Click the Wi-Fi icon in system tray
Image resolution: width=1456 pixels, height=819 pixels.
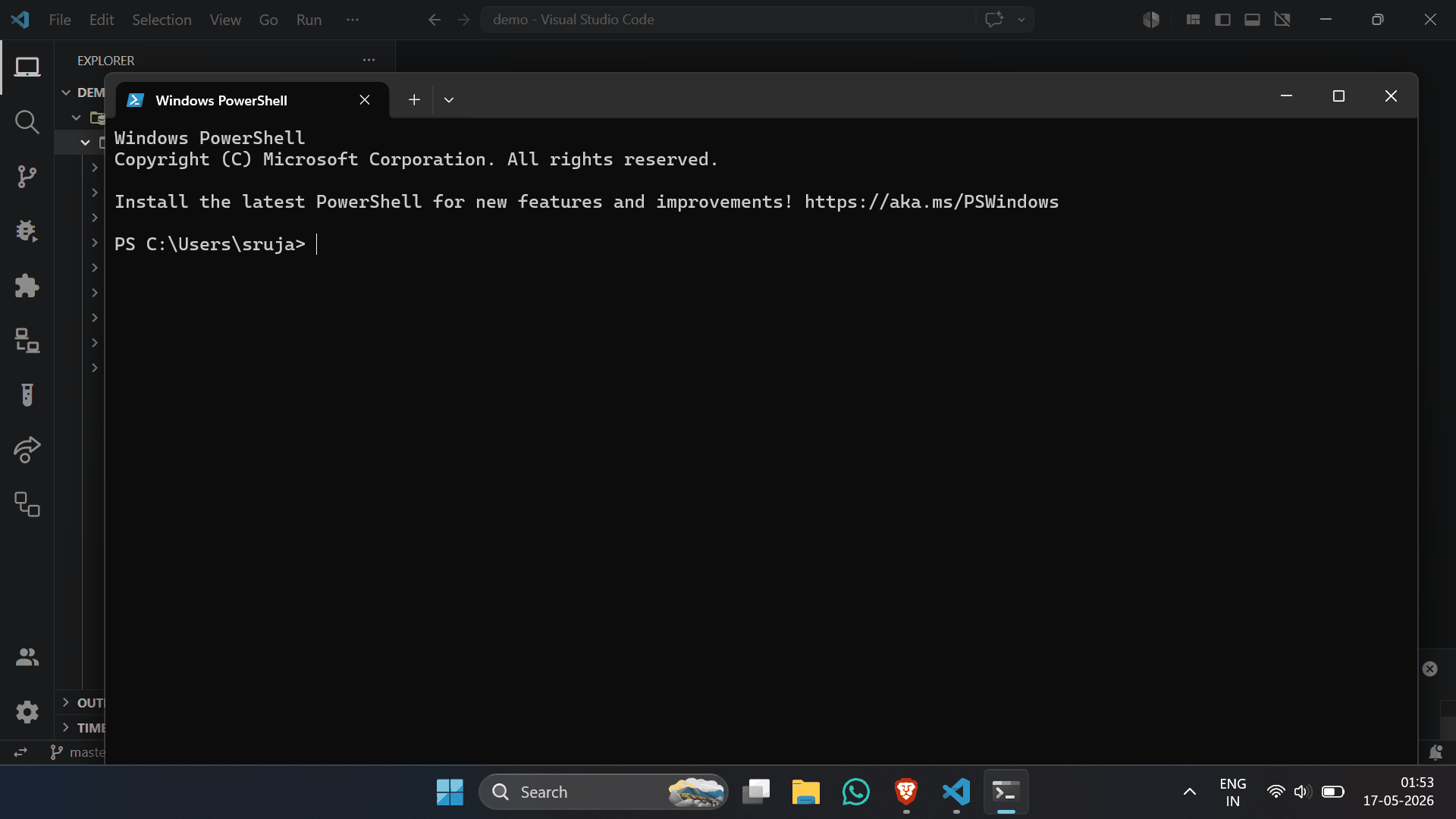point(1276,792)
